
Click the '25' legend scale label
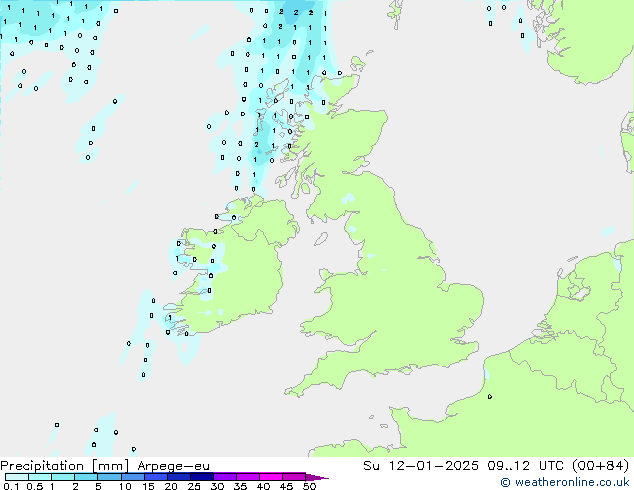pos(194,486)
